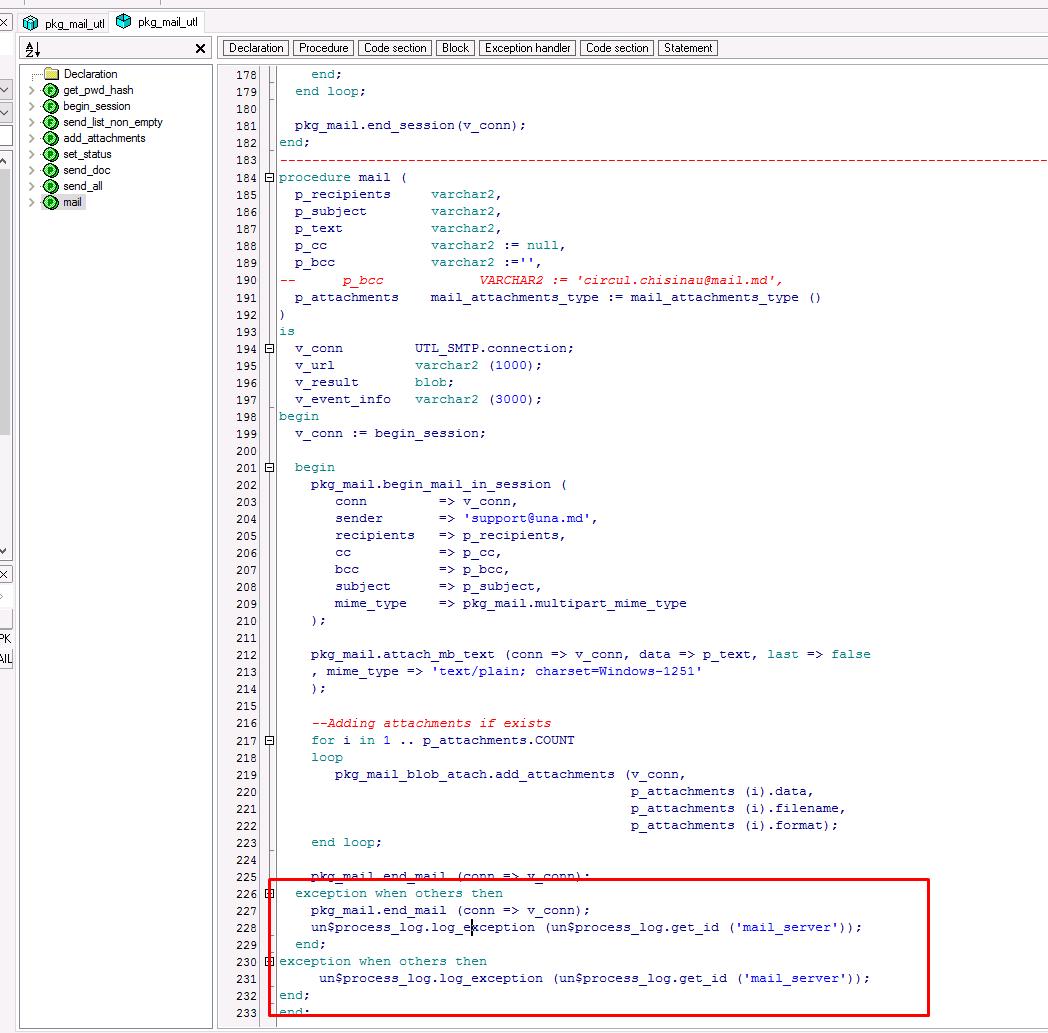Click the sort alphabetically icon
The image size is (1048, 1033).
pyautogui.click(x=33, y=49)
